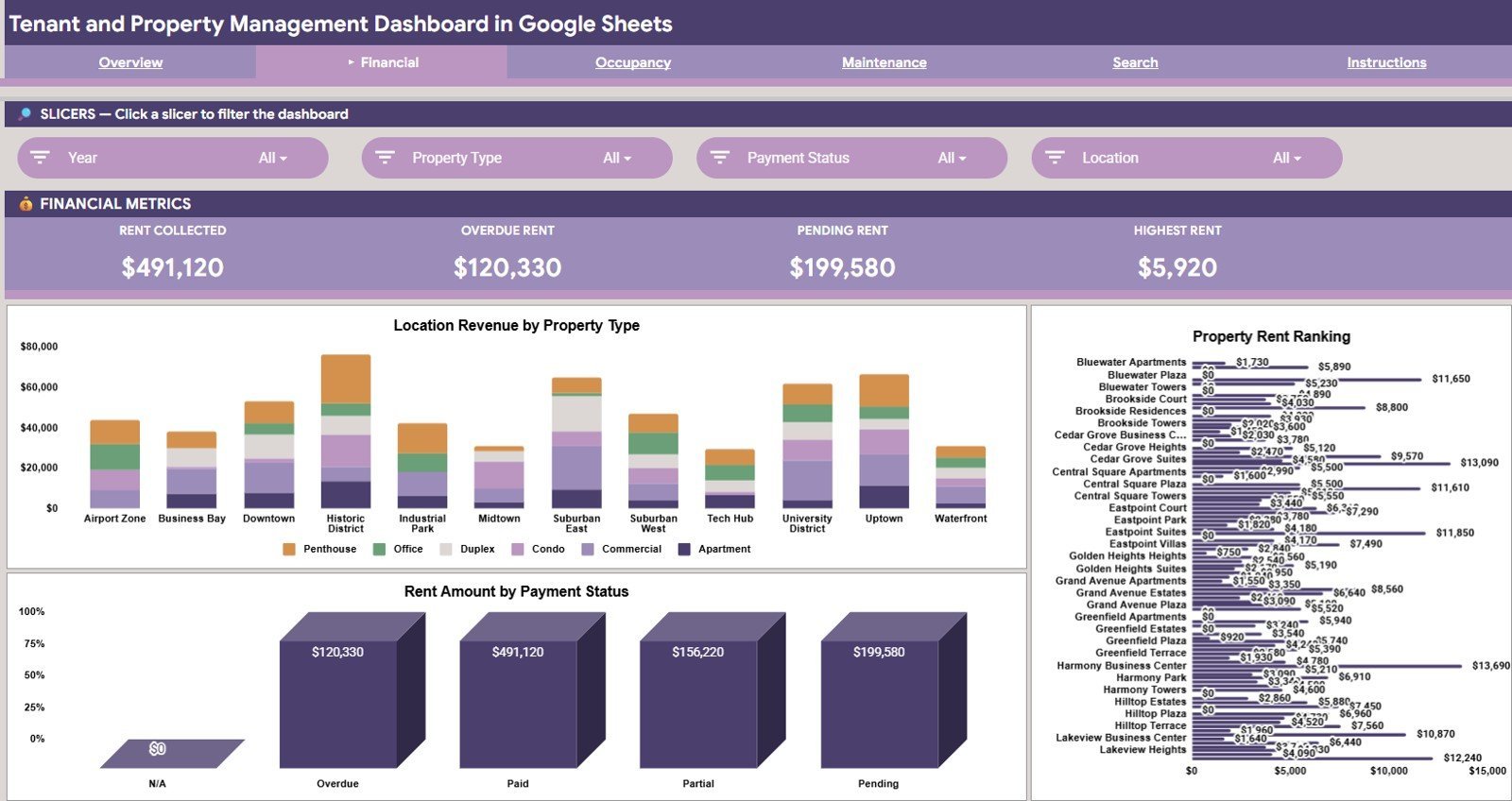Click the Lakeview Heights row label
This screenshot has height=801, width=1512.
pyautogui.click(x=1143, y=750)
